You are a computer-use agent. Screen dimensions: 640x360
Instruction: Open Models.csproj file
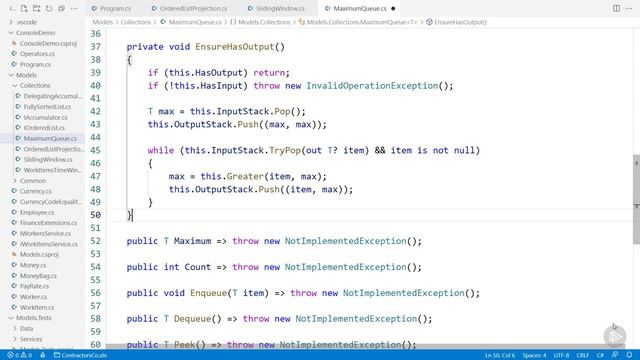pyautogui.click(x=39, y=255)
